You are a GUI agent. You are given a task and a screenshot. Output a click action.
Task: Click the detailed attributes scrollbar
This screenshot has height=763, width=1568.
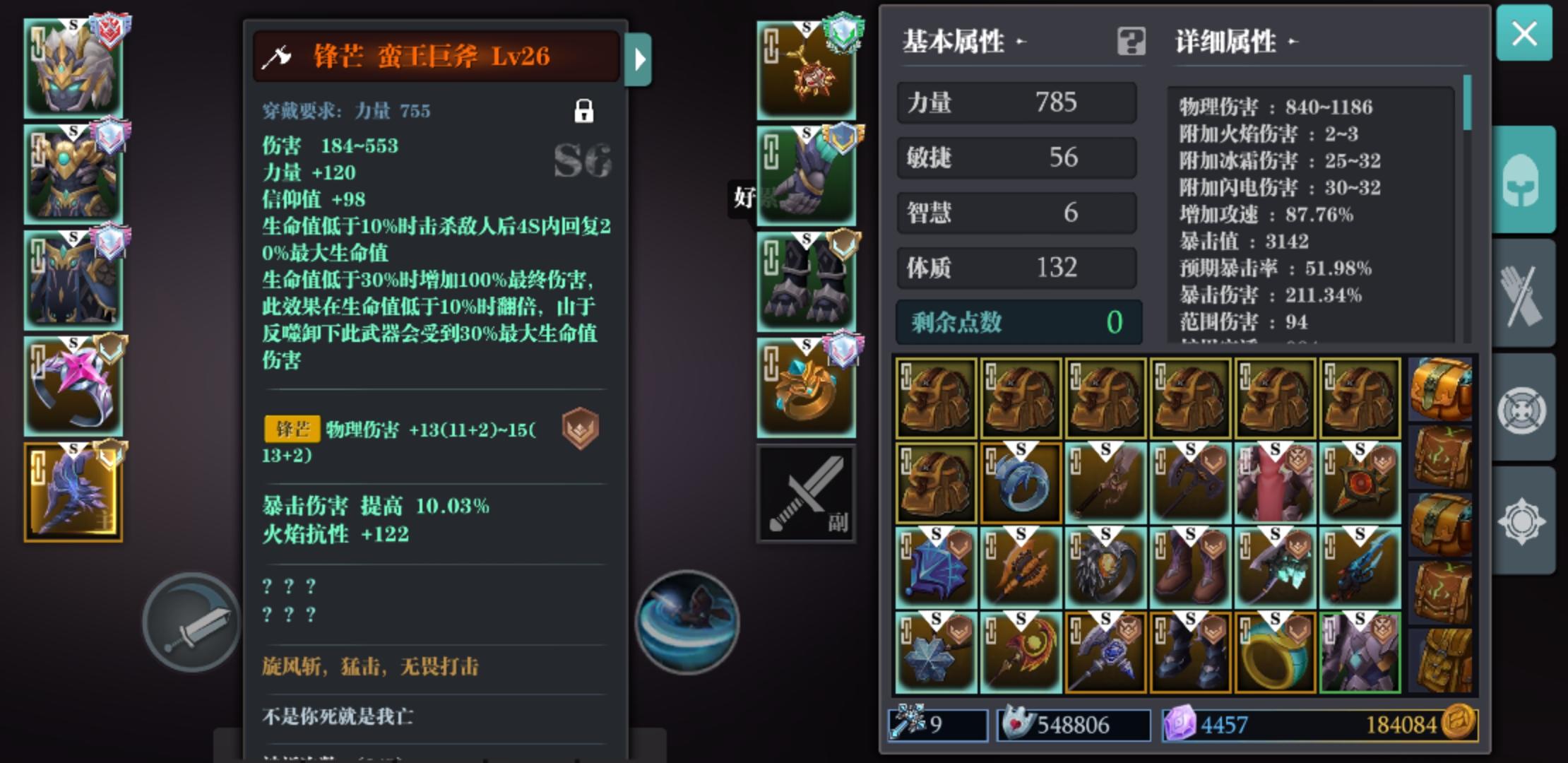point(1467,103)
